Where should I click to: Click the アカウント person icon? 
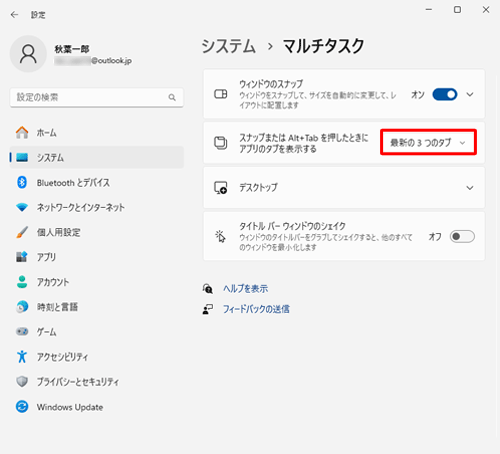[x=22, y=282]
